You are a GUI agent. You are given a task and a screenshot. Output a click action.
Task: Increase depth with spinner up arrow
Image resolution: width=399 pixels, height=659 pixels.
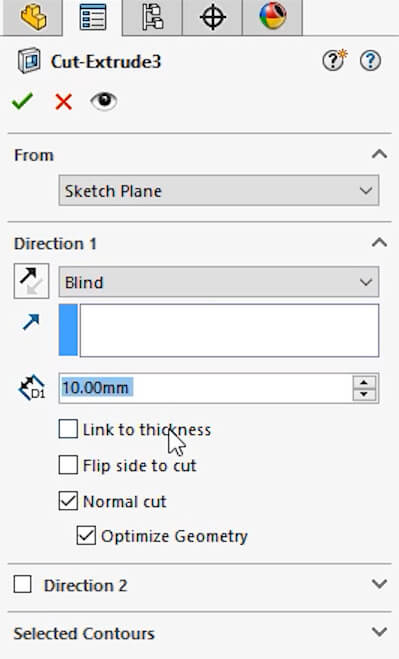tap(364, 382)
